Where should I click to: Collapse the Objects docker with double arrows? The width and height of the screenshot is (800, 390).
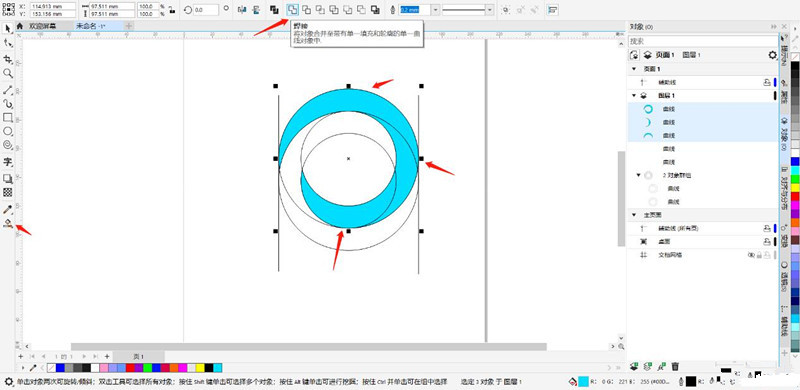[x=774, y=27]
